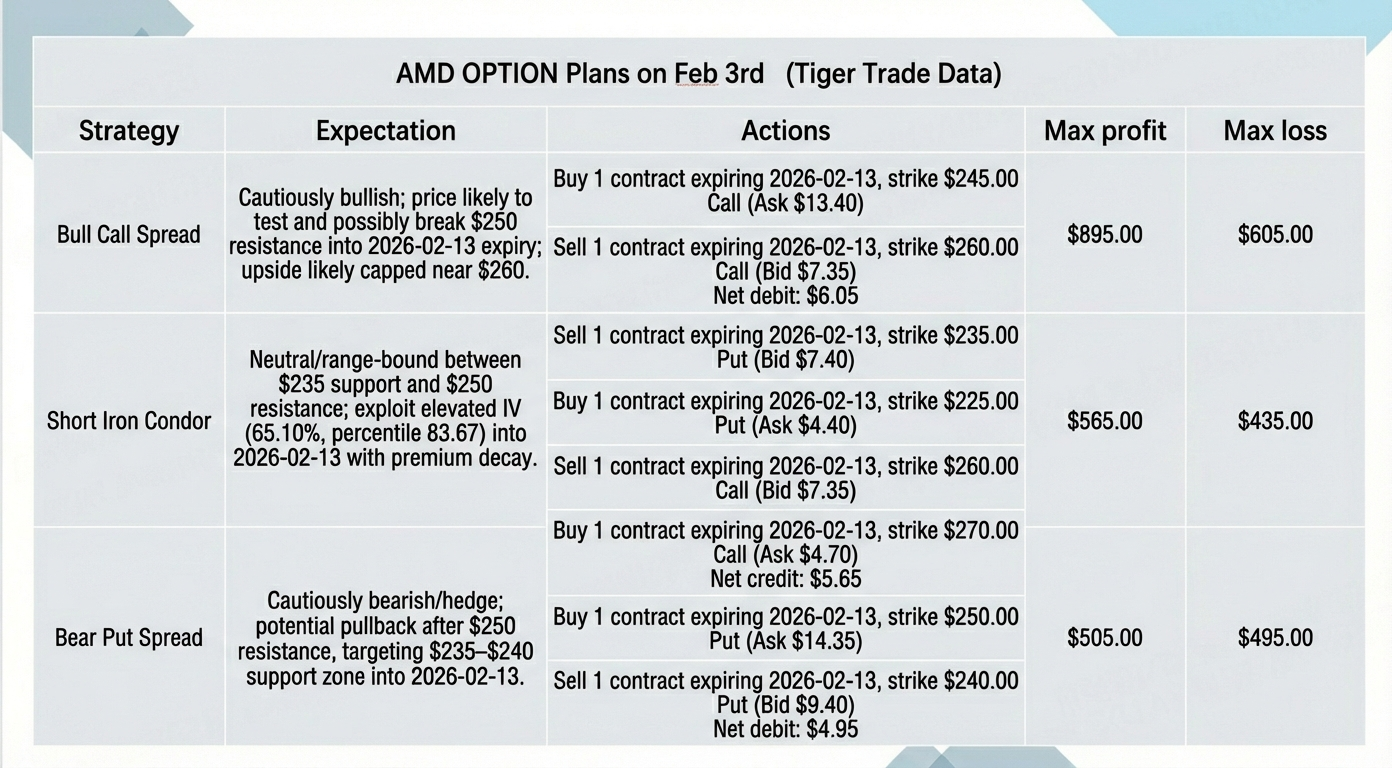The height and width of the screenshot is (768, 1392).
Task: Select the $505.00 max profit cell
Action: (1105, 638)
